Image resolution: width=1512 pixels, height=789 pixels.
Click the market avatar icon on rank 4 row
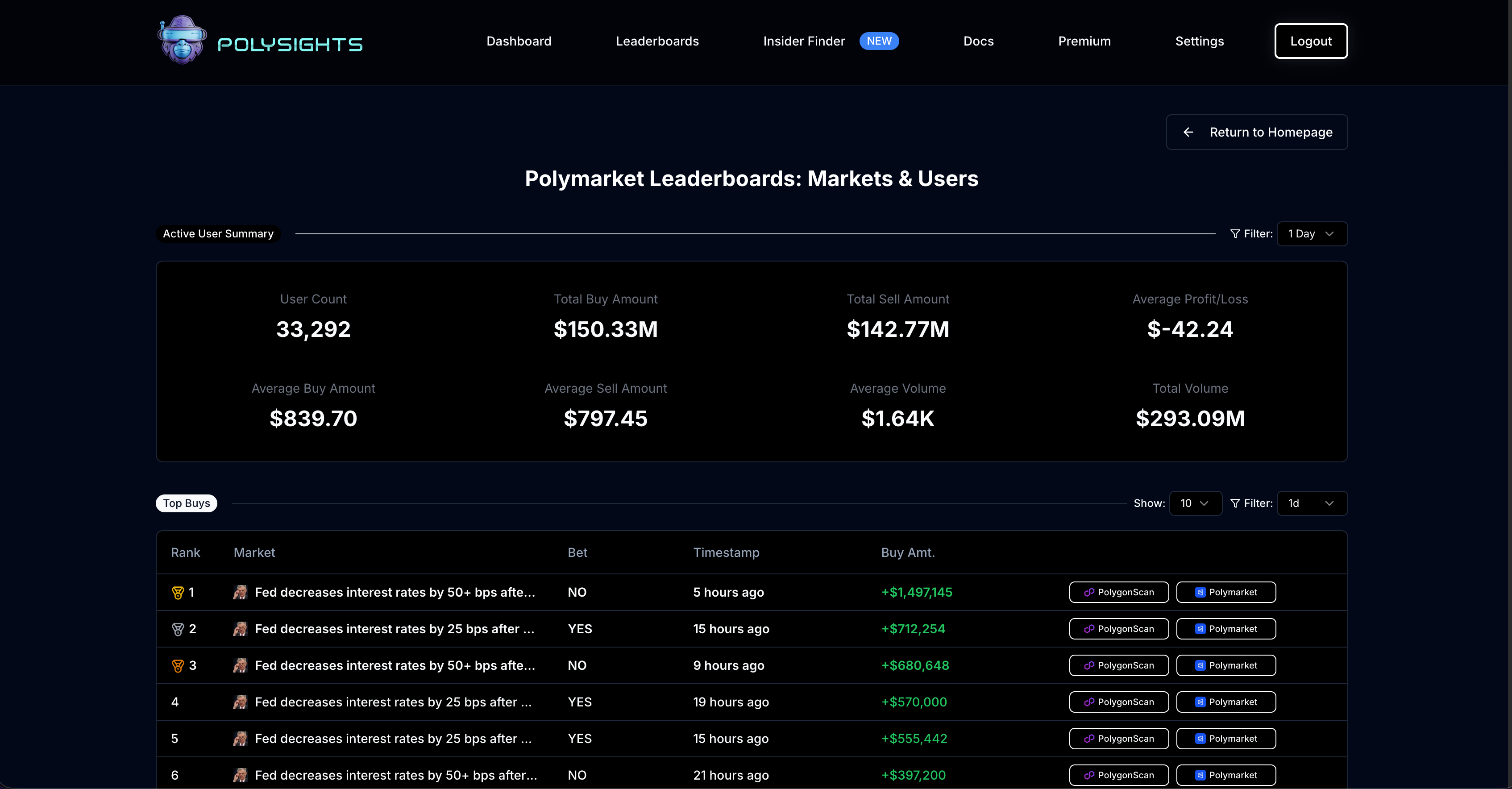point(241,702)
